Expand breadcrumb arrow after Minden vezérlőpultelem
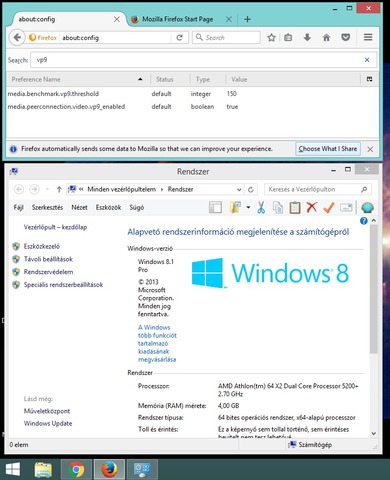390x480 pixels. pos(162,189)
